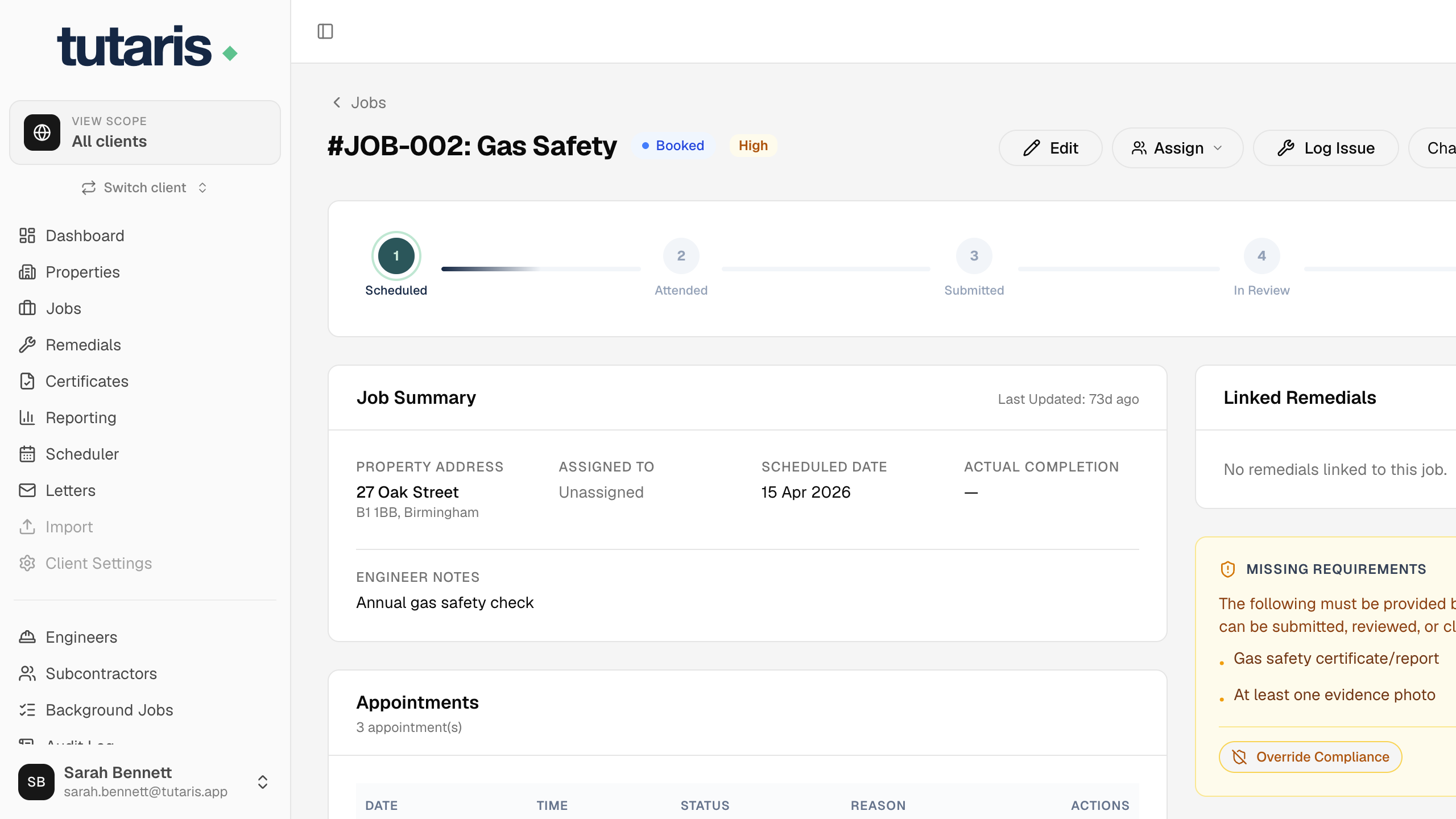Viewport: 1456px width, 819px height.
Task: Click the Booked status badge
Action: (673, 146)
